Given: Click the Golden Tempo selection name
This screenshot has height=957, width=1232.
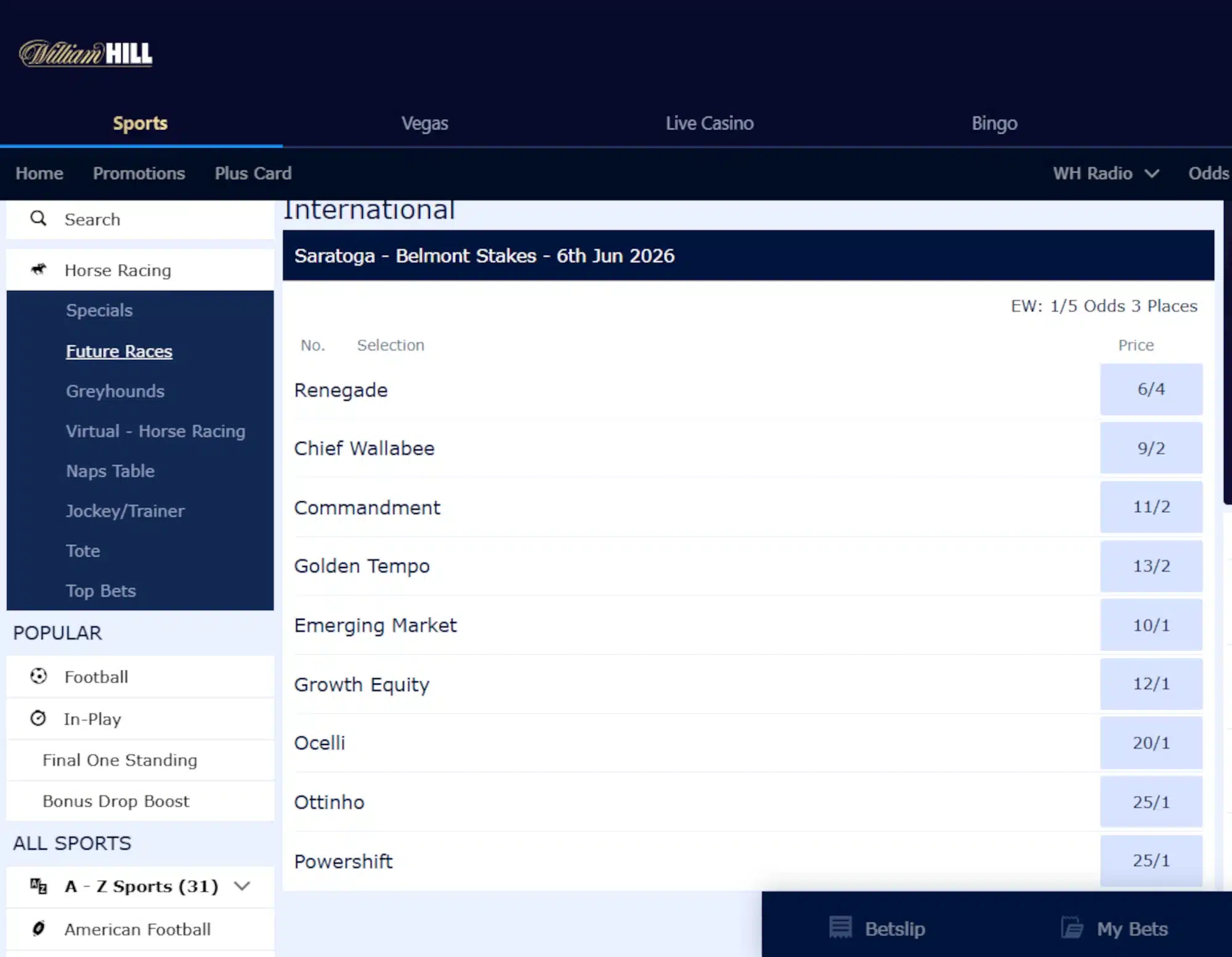Looking at the screenshot, I should click(362, 566).
